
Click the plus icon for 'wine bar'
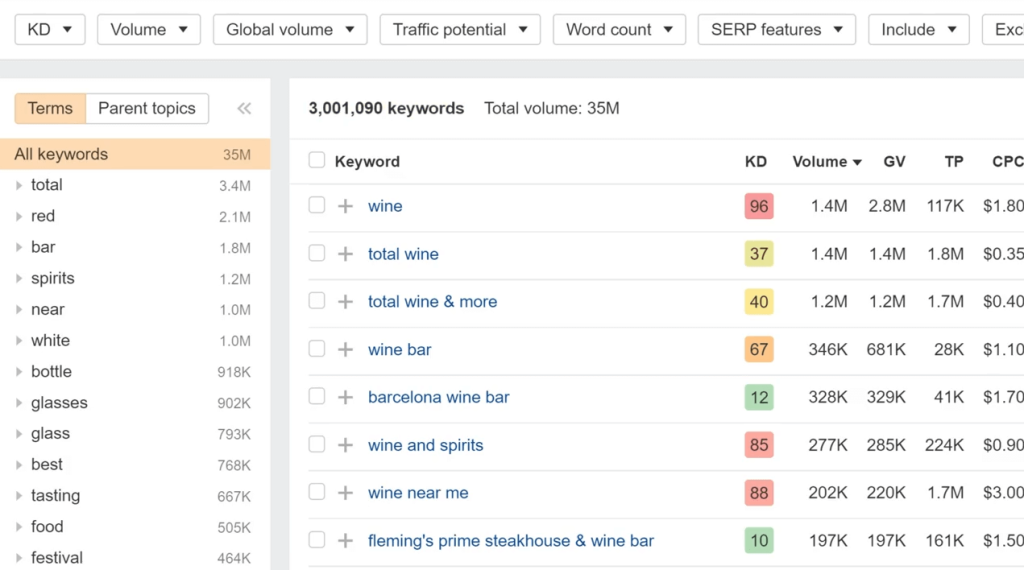pyautogui.click(x=345, y=350)
